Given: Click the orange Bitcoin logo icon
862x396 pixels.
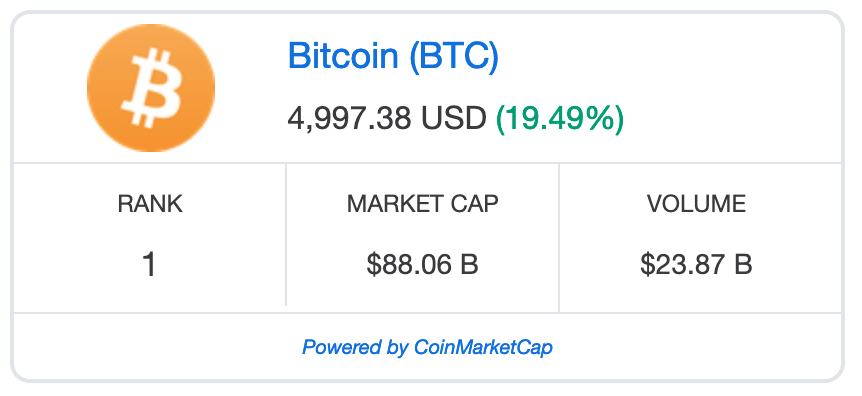Looking at the screenshot, I should tap(151, 88).
